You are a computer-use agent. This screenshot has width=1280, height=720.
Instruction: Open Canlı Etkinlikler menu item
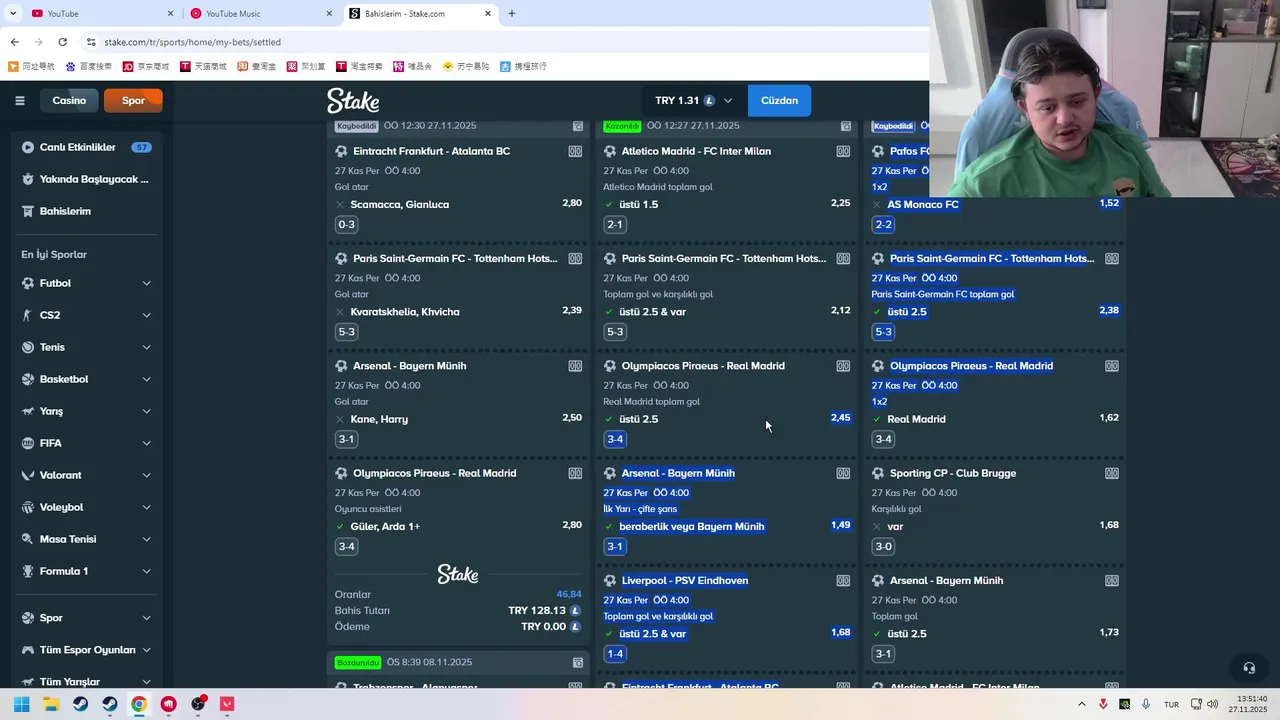(x=86, y=147)
